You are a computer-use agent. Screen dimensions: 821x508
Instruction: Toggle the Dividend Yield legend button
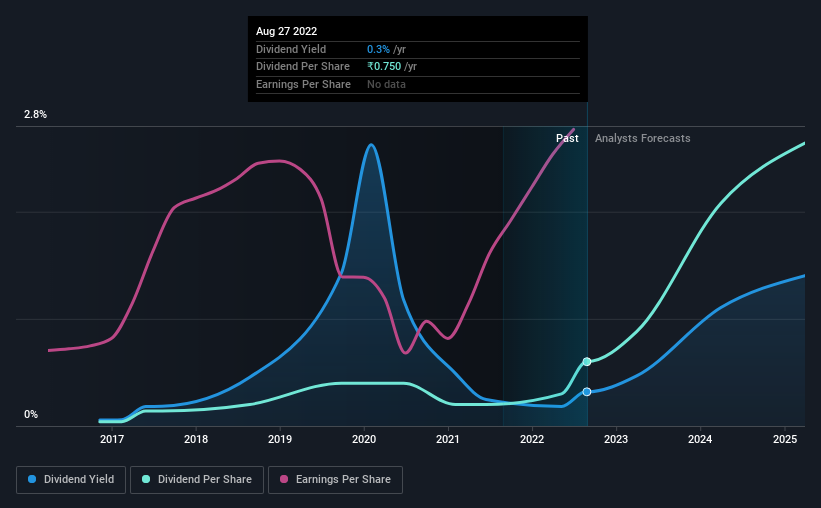click(71, 480)
